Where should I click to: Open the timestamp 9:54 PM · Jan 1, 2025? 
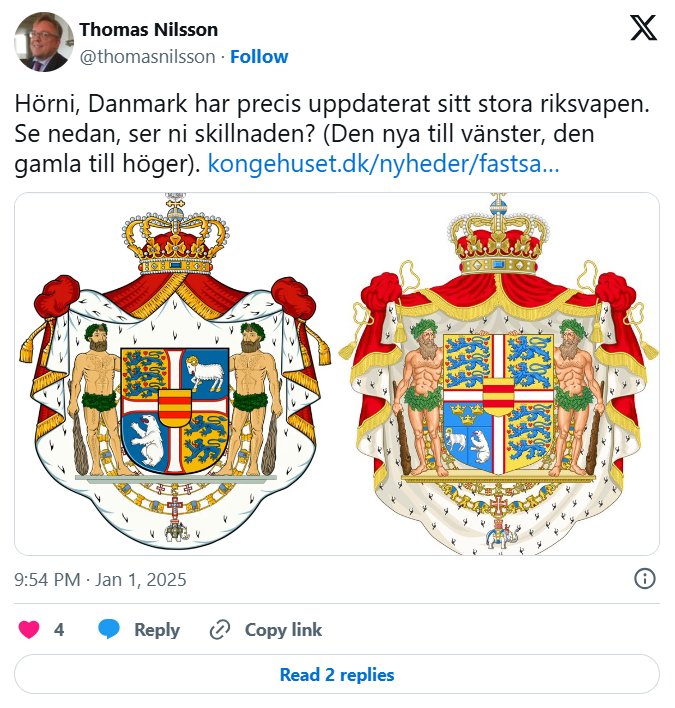(101, 579)
